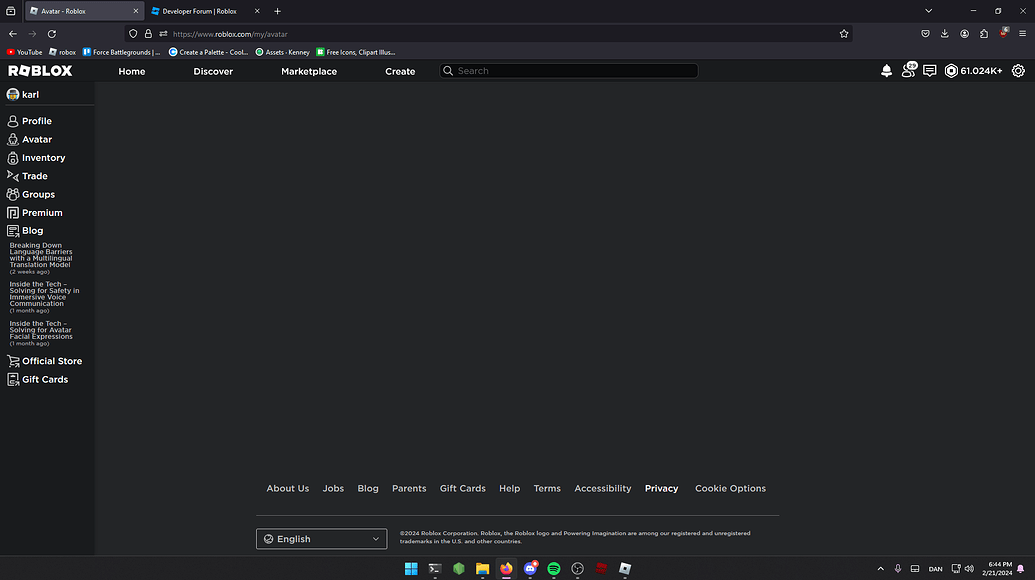Screen dimensions: 1035x580
Task: Open Spotify from the taskbar
Action: coord(554,569)
